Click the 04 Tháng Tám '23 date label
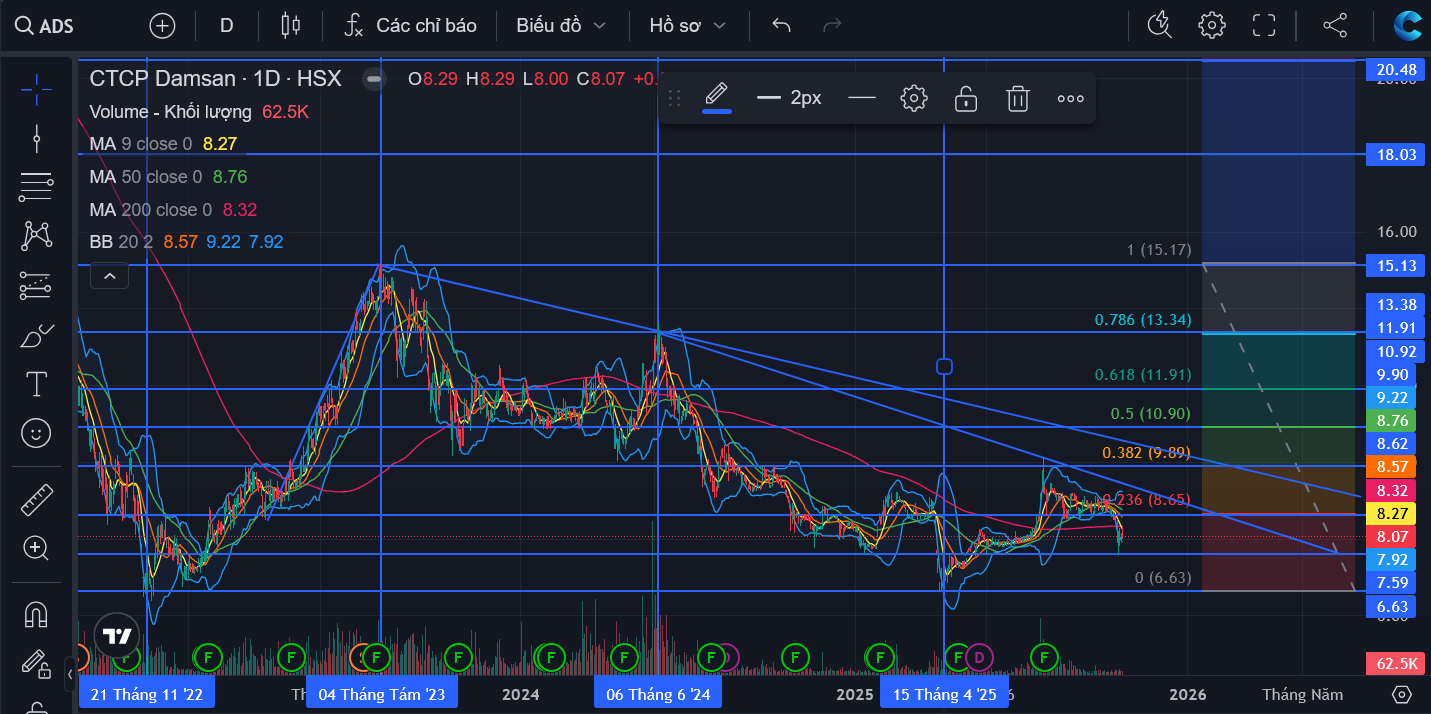Viewport: 1431px width, 714px height. [x=382, y=694]
